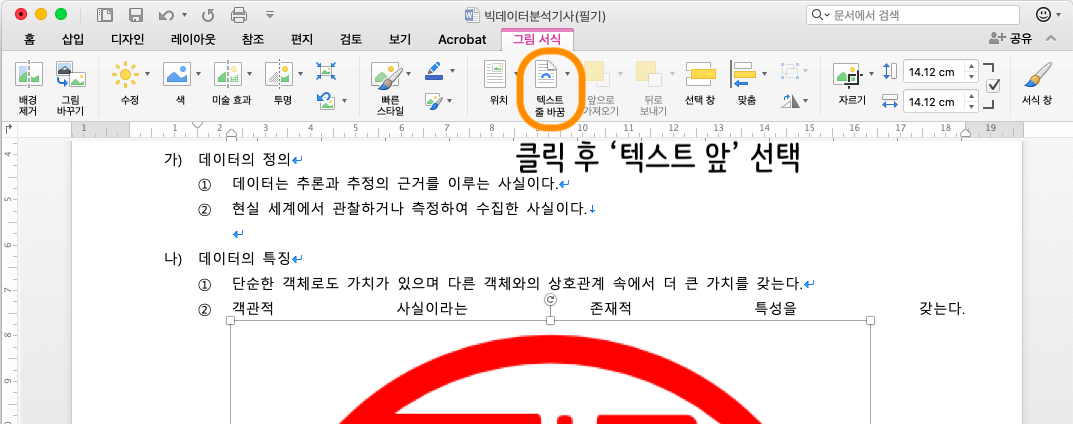Click the undo arrow icon
The width and height of the screenshot is (1073, 424).
coord(166,14)
